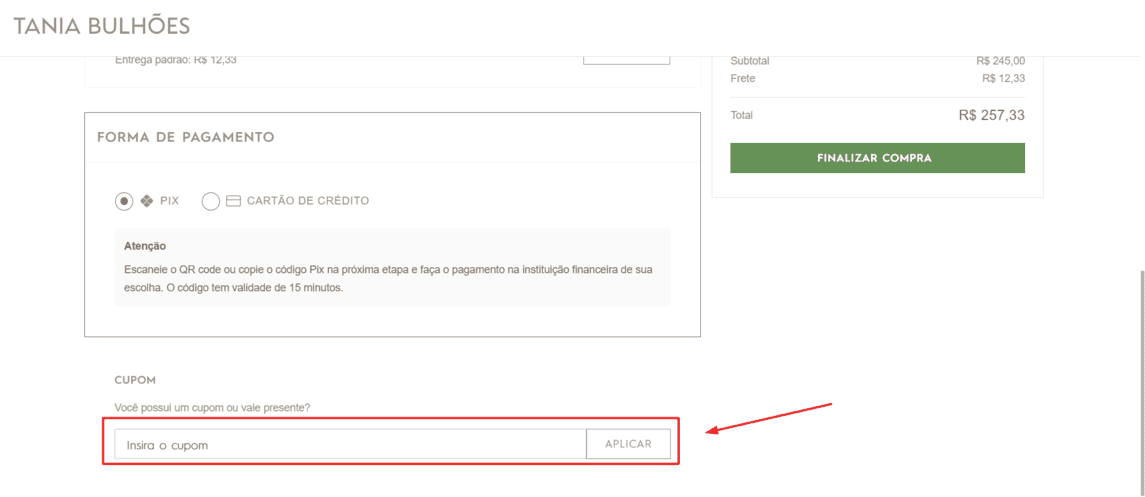Click the QR code instructions paragraph
Image resolution: width=1145 pixels, height=497 pixels.
[x=388, y=278]
